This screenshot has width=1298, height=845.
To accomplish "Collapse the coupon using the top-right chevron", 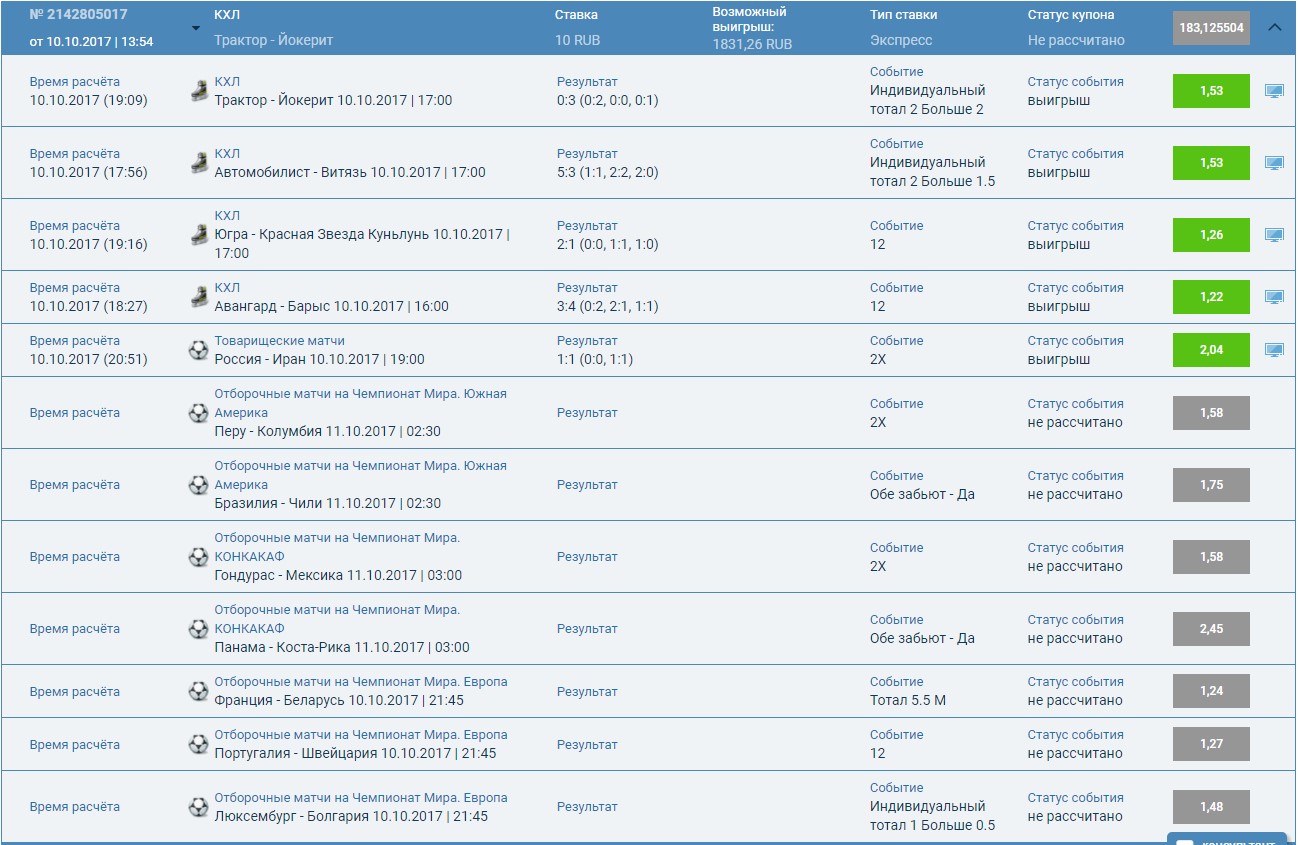I will (x=1275, y=28).
